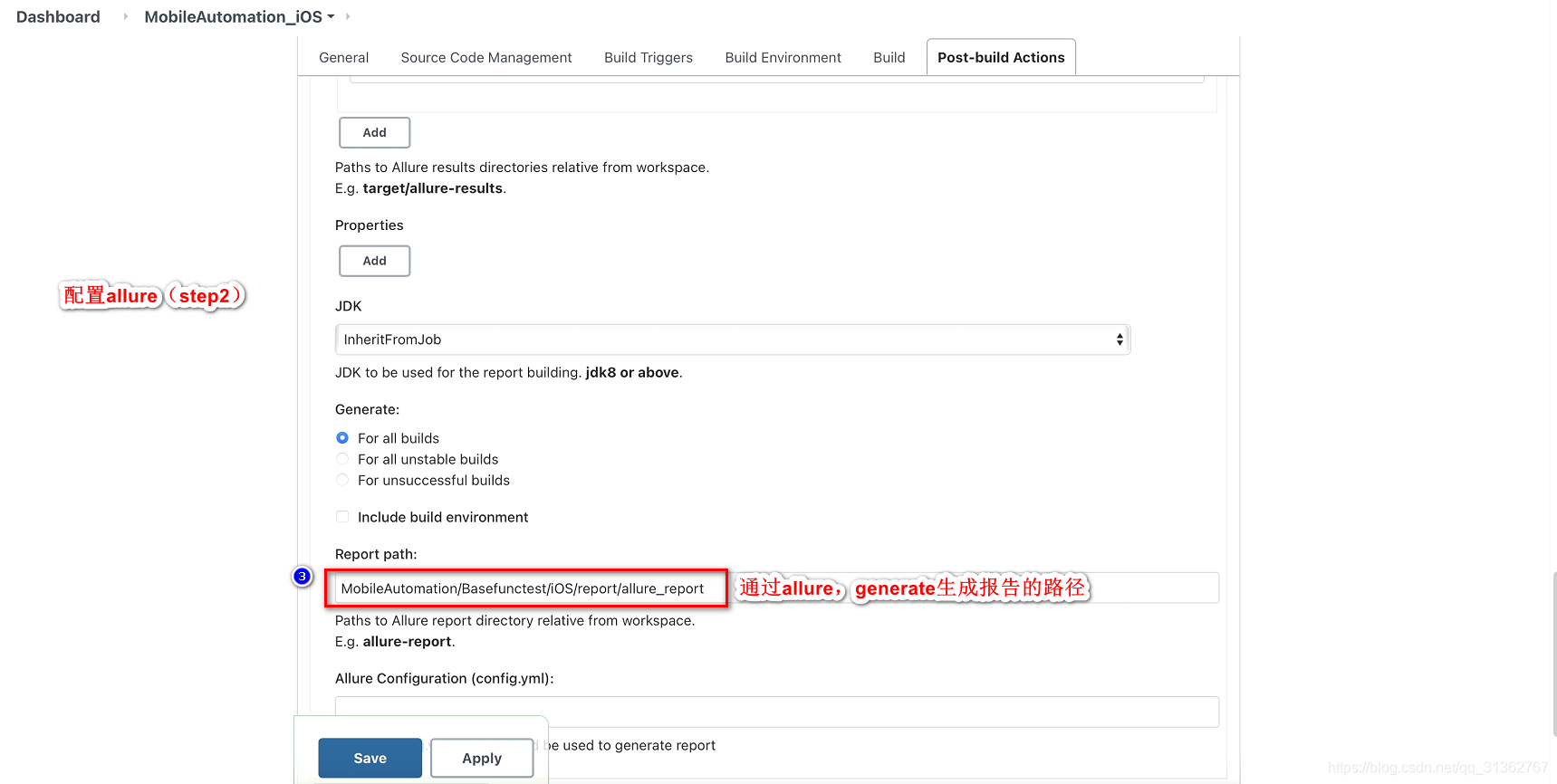Click the 'Generate:' label
The height and width of the screenshot is (784, 1557).
click(x=367, y=409)
